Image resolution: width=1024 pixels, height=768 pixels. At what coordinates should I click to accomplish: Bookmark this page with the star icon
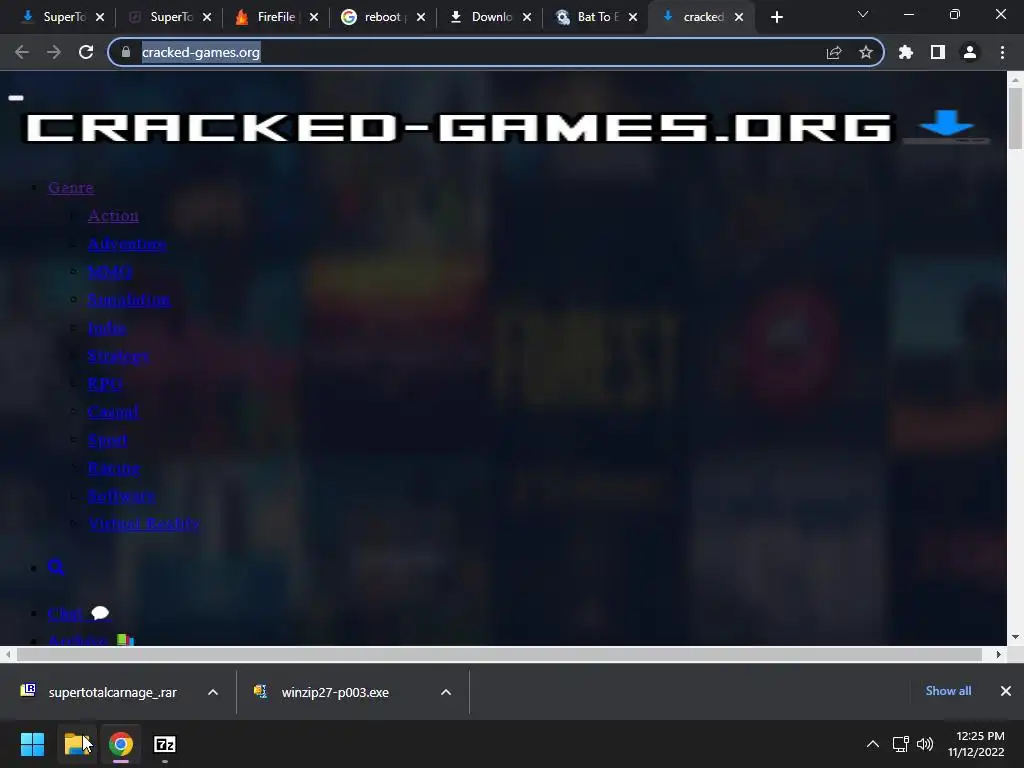[x=866, y=52]
